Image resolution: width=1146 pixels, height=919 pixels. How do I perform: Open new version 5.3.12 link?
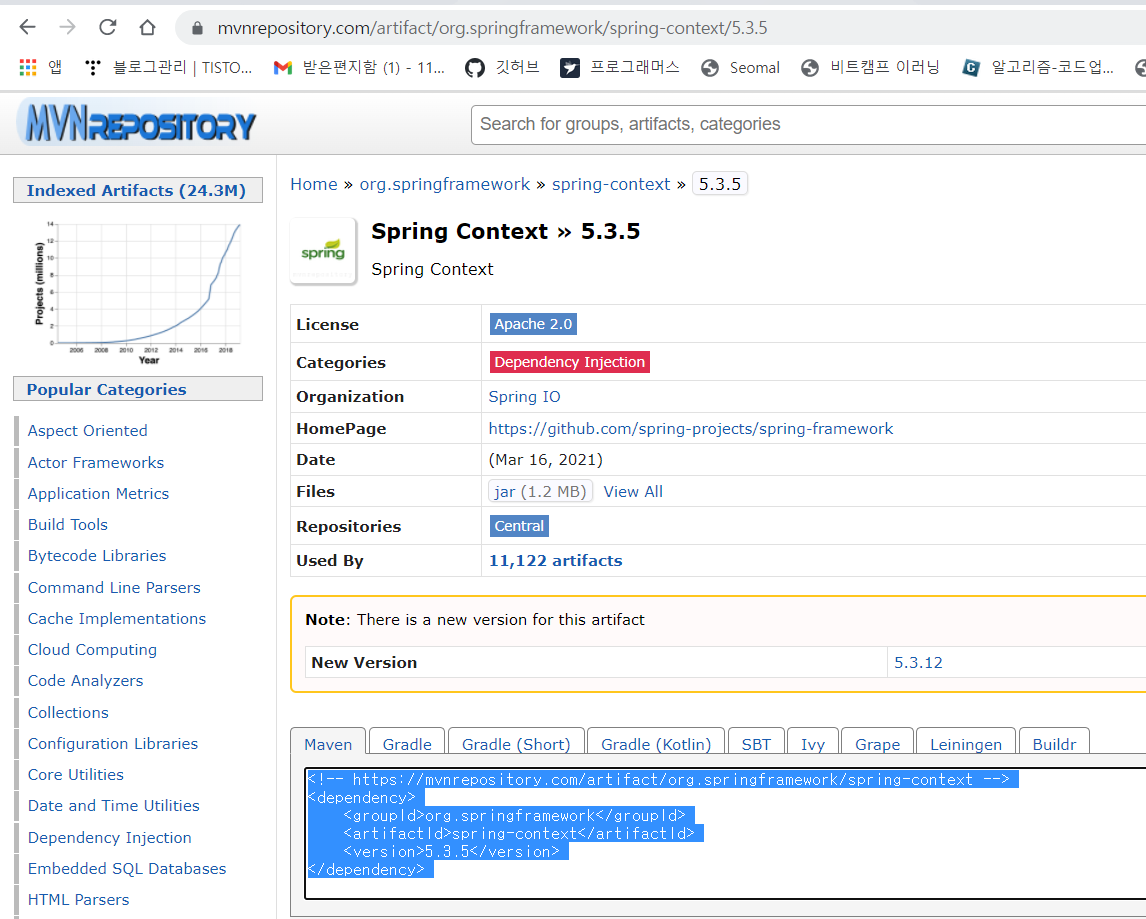point(918,662)
